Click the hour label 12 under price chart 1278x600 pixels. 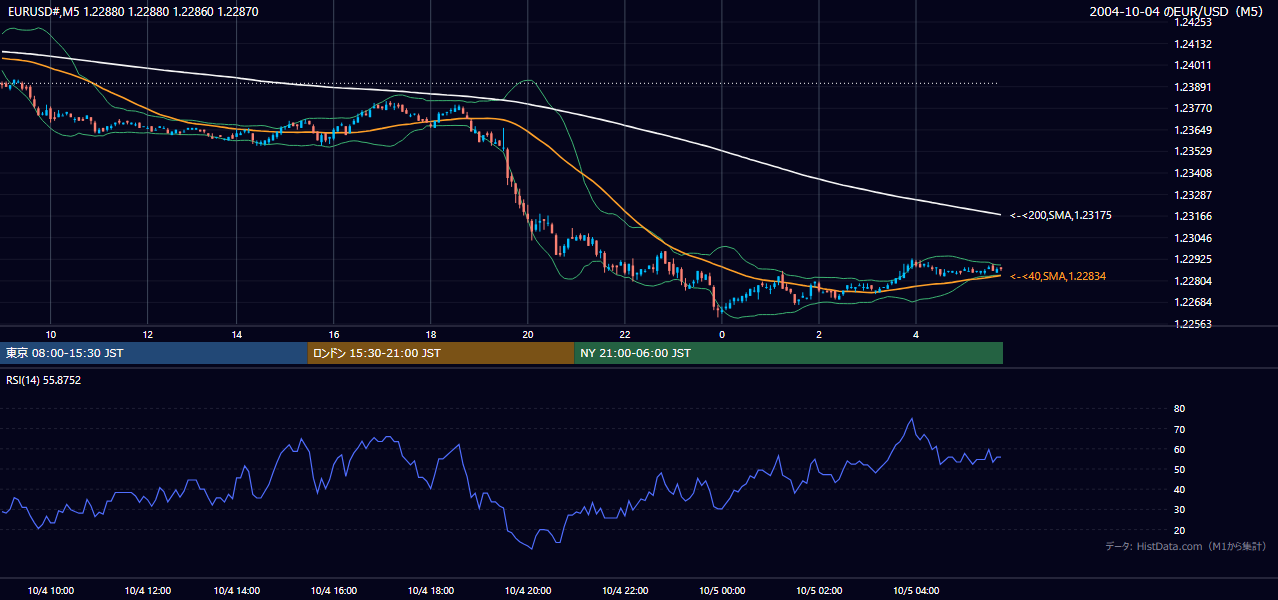[x=147, y=334]
